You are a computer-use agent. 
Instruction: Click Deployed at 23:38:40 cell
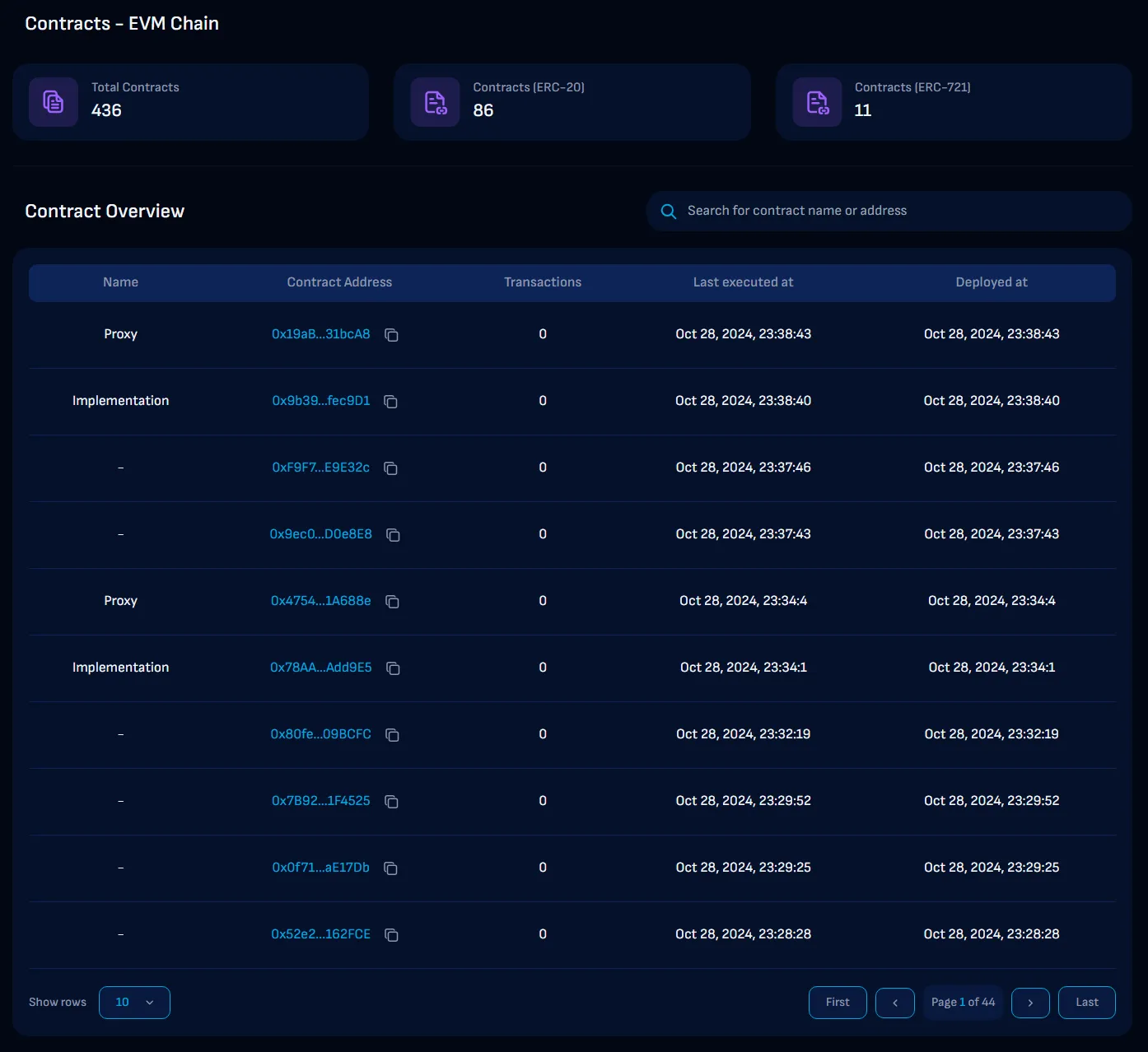coord(992,401)
